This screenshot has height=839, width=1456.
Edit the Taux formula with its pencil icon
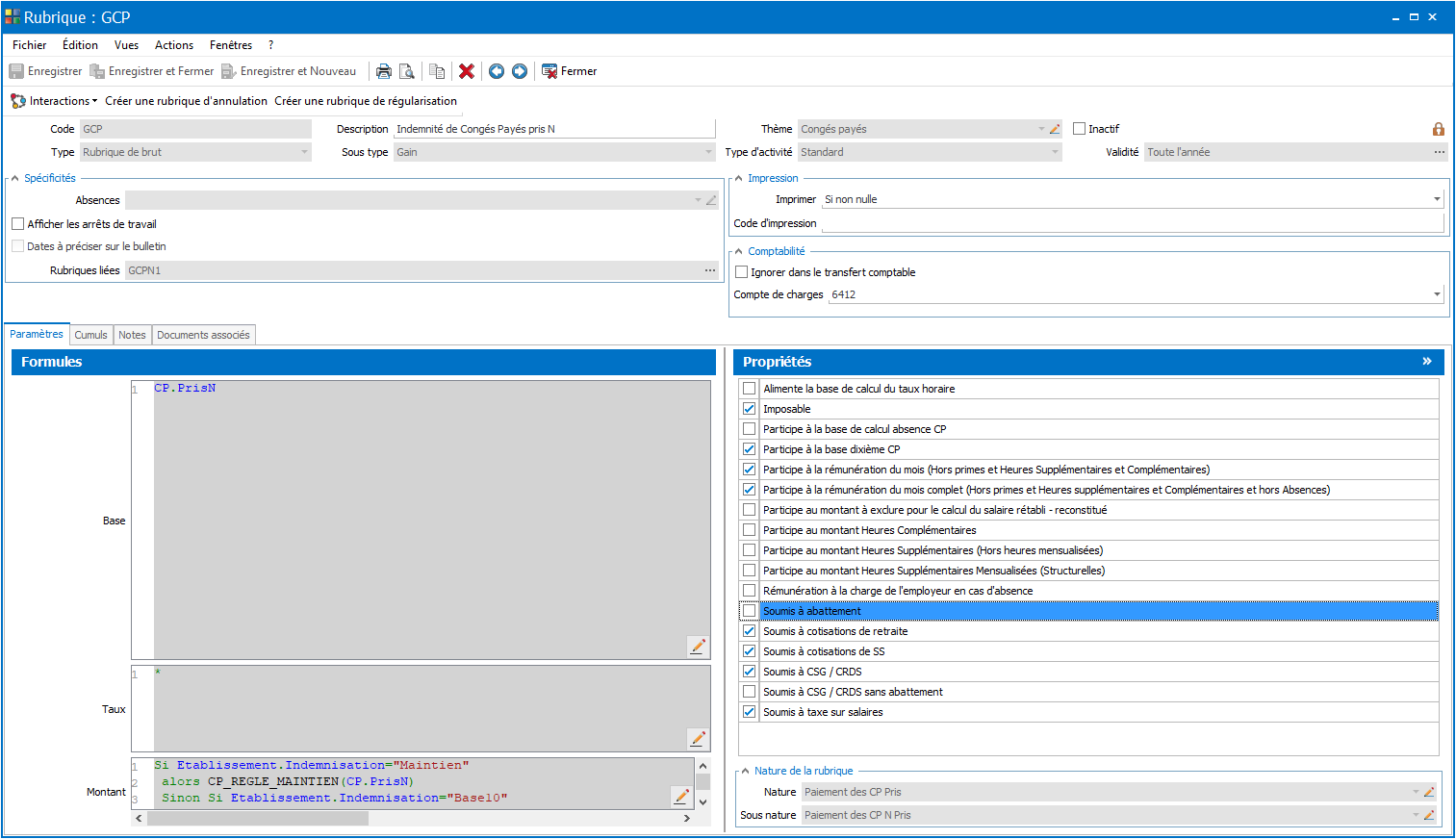point(699,739)
